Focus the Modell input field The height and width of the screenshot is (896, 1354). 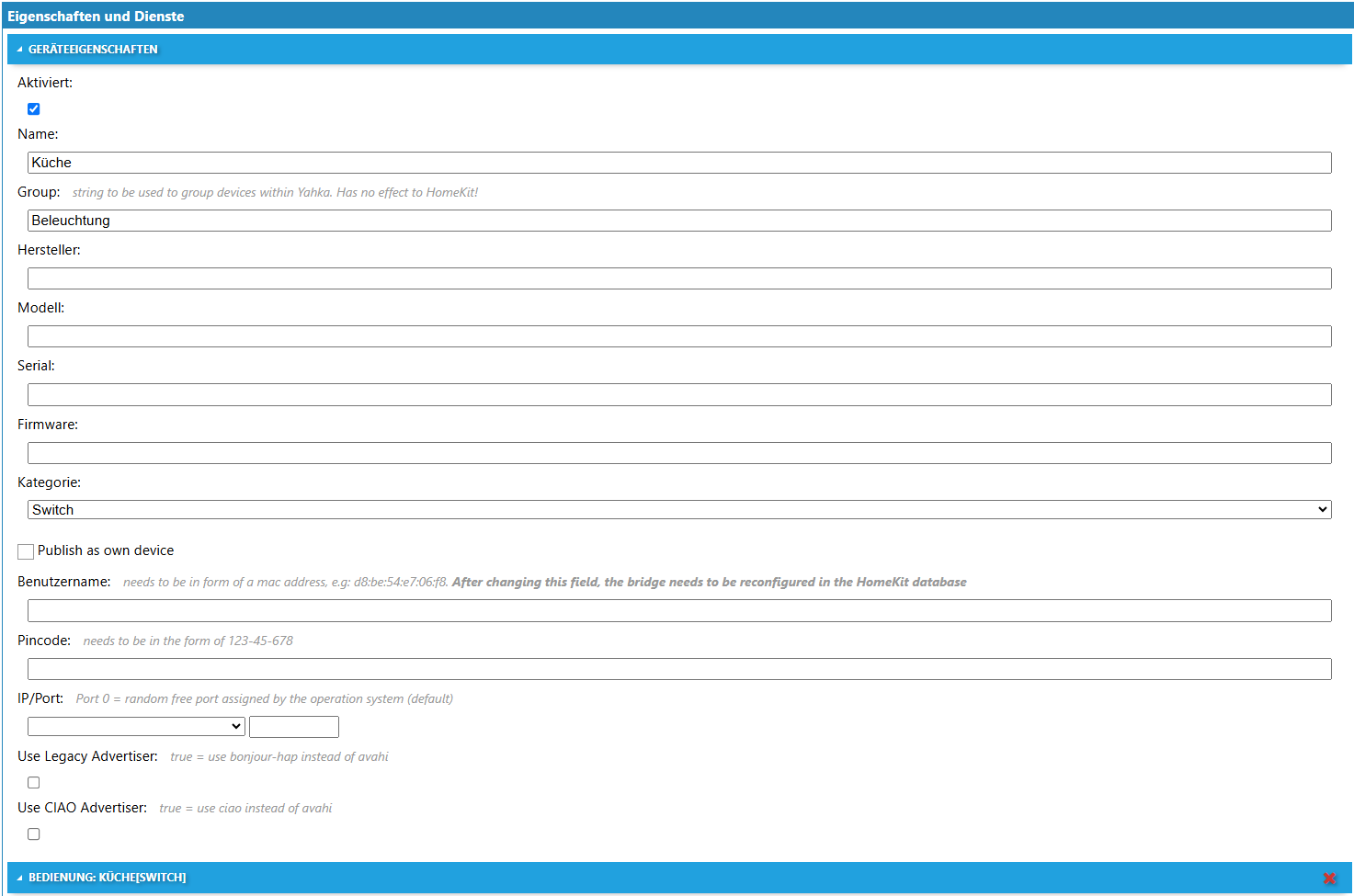tap(679, 336)
